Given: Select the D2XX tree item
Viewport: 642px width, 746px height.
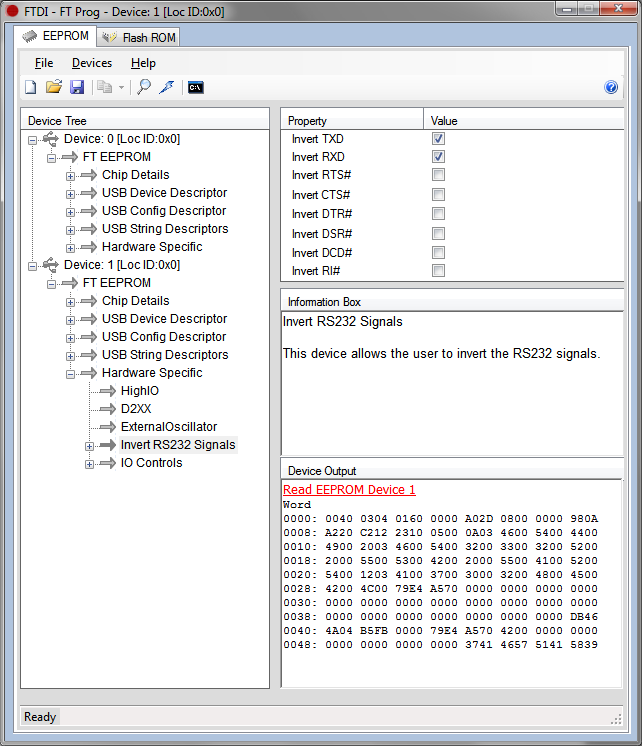Looking at the screenshot, I should (x=136, y=409).
